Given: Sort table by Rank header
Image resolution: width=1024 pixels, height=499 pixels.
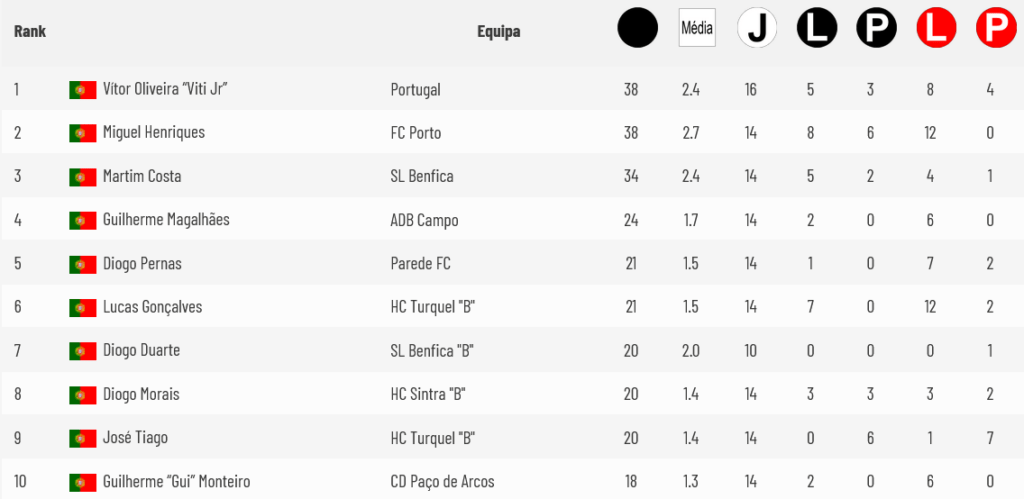Looking at the screenshot, I should coord(30,31).
